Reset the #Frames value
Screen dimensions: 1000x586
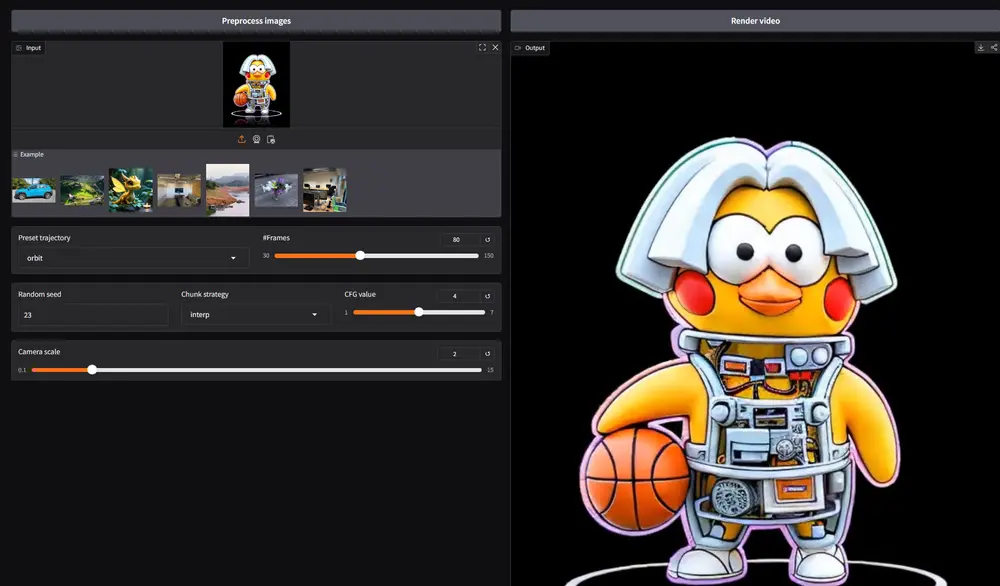pos(488,240)
